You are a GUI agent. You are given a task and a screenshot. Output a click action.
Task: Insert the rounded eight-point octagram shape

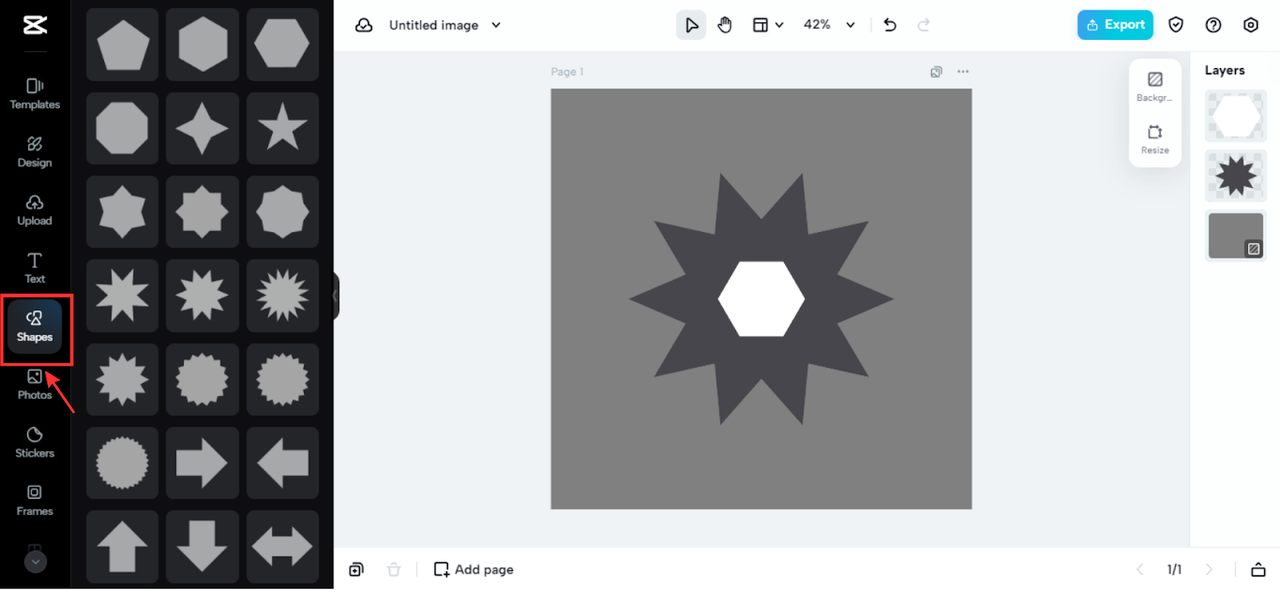point(282,212)
